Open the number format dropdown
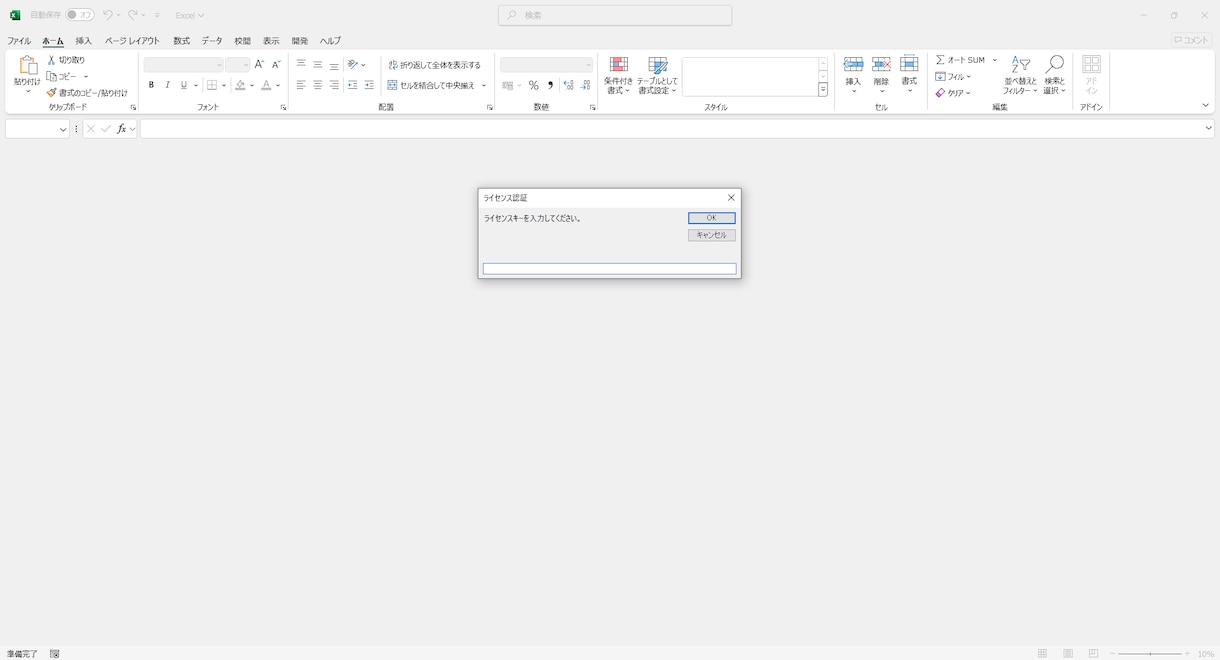The height and width of the screenshot is (660, 1220). click(588, 65)
